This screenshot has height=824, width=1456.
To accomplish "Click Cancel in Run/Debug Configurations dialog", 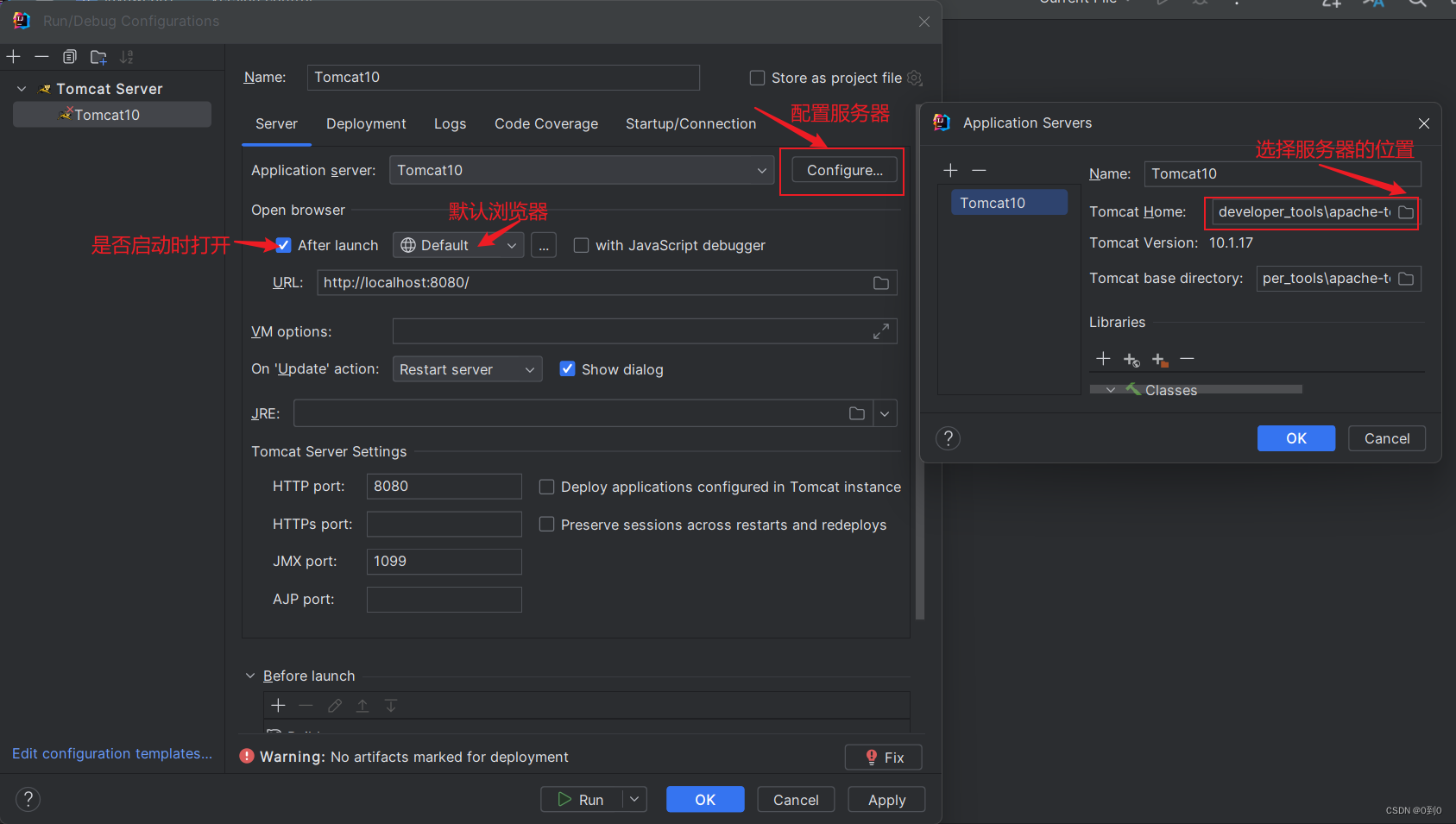I will coord(796,799).
